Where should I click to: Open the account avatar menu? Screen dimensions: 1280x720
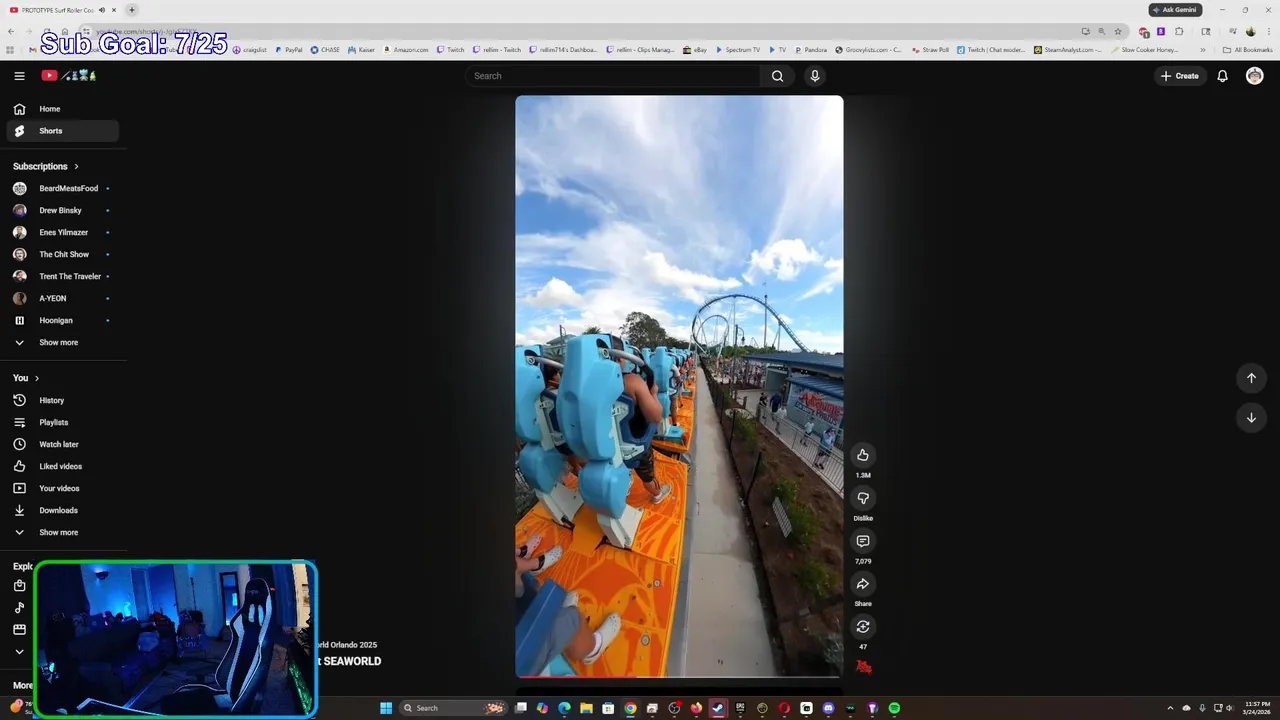(1254, 76)
